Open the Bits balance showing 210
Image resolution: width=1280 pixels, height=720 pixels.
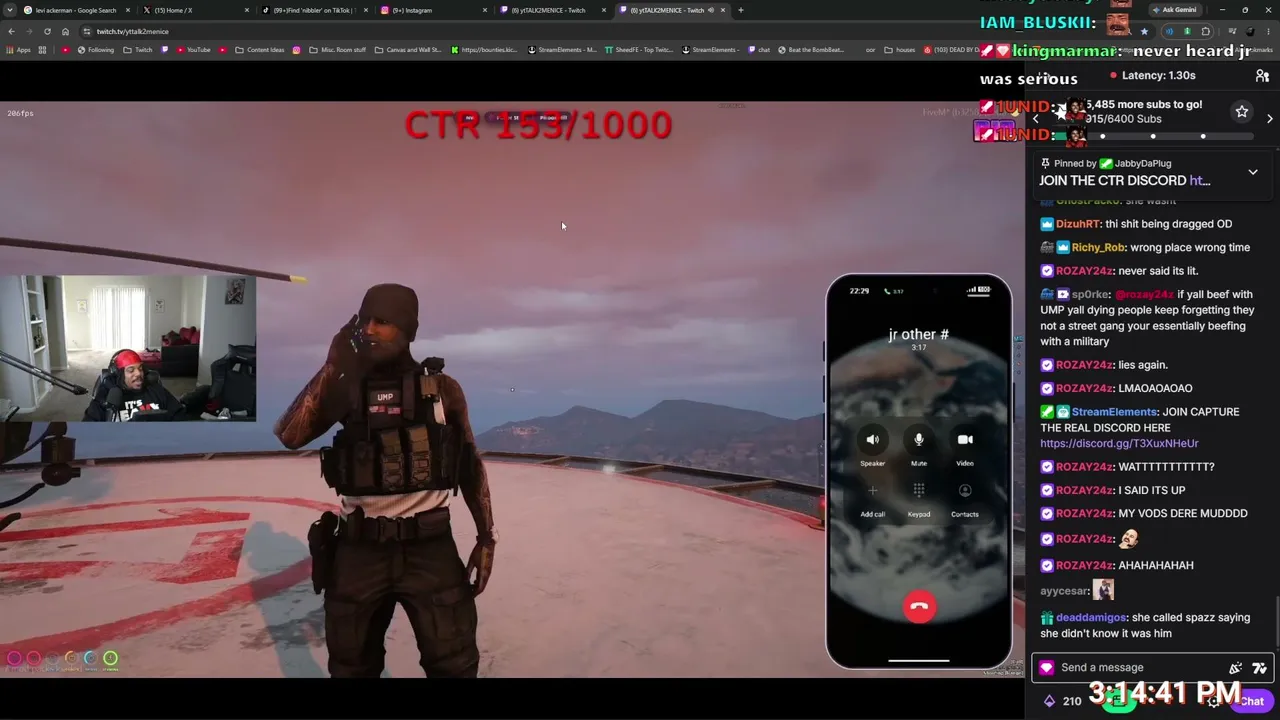1061,701
